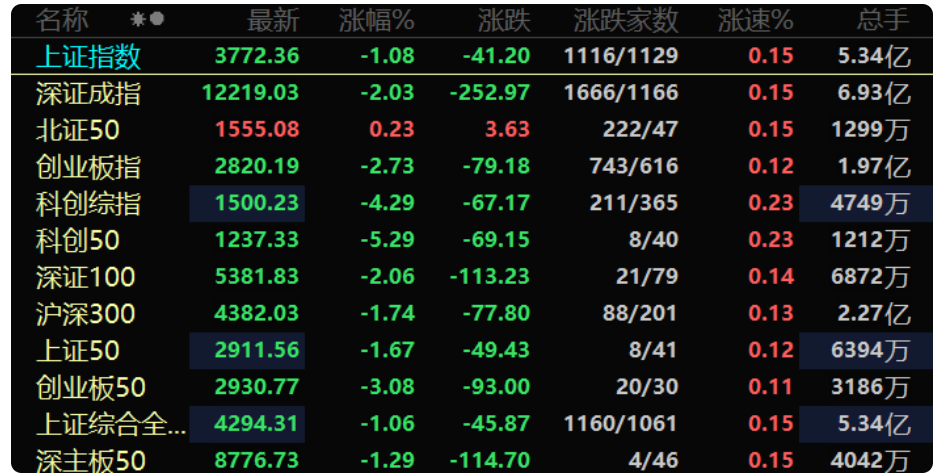Sort by the 总手 column header

[x=883, y=20]
